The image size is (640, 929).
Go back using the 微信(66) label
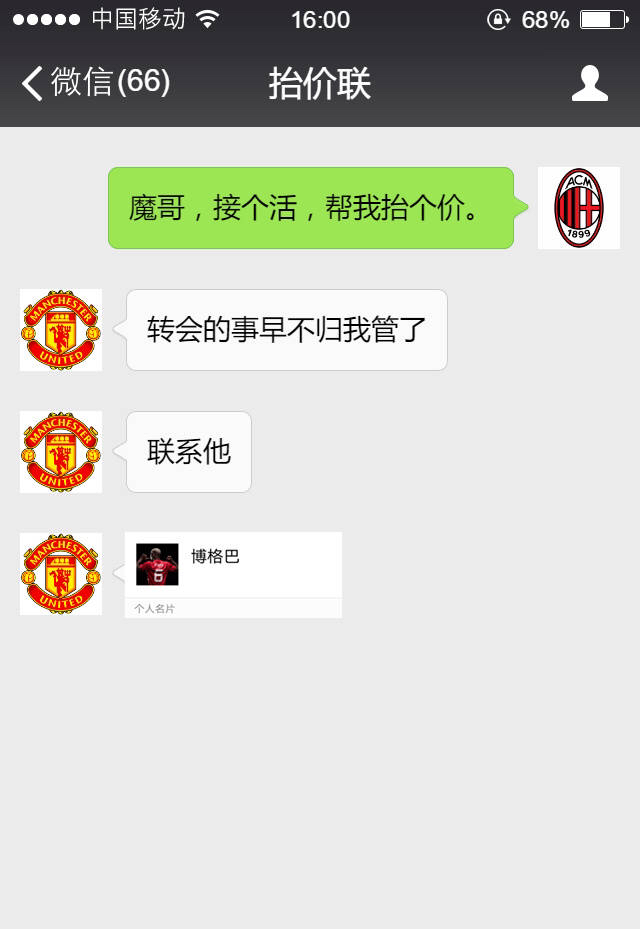[x=111, y=82]
